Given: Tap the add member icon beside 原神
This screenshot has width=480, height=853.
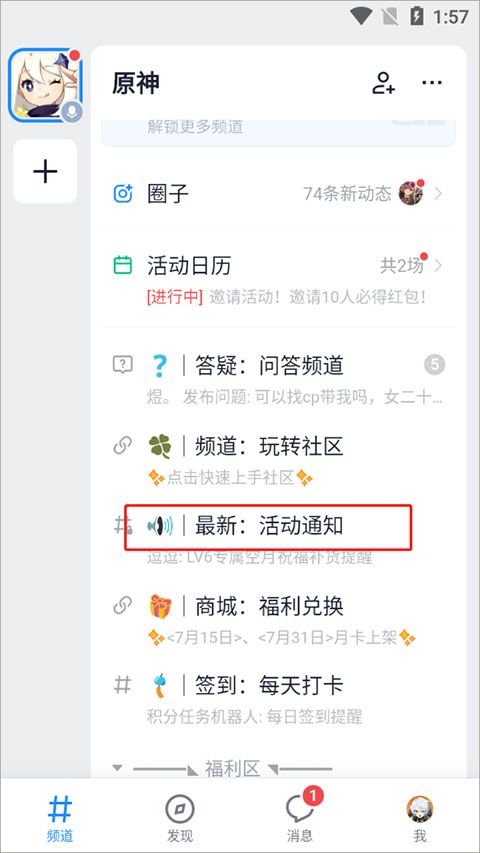Looking at the screenshot, I should (x=383, y=83).
